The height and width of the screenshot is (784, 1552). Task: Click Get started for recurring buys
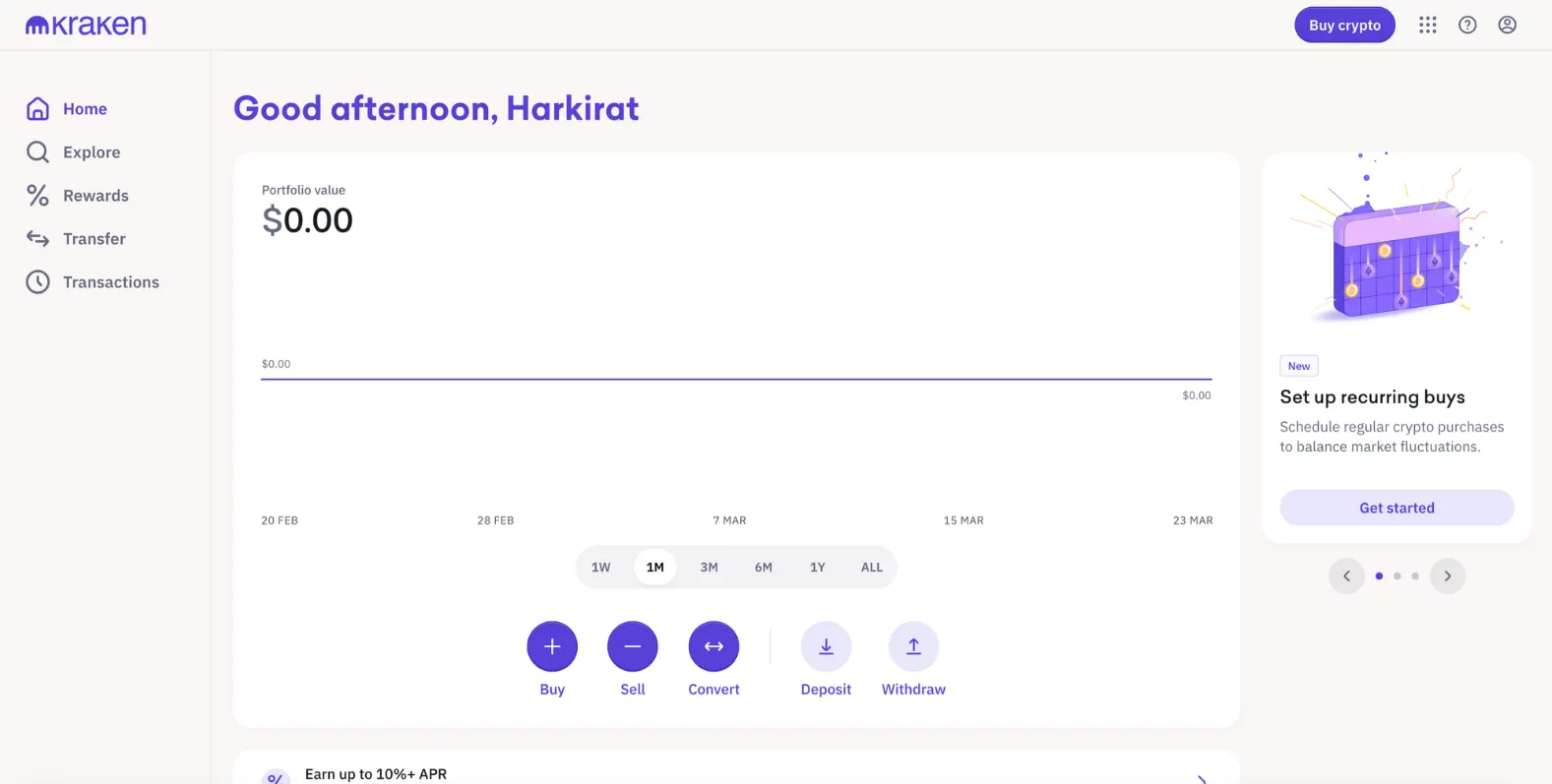pos(1397,508)
